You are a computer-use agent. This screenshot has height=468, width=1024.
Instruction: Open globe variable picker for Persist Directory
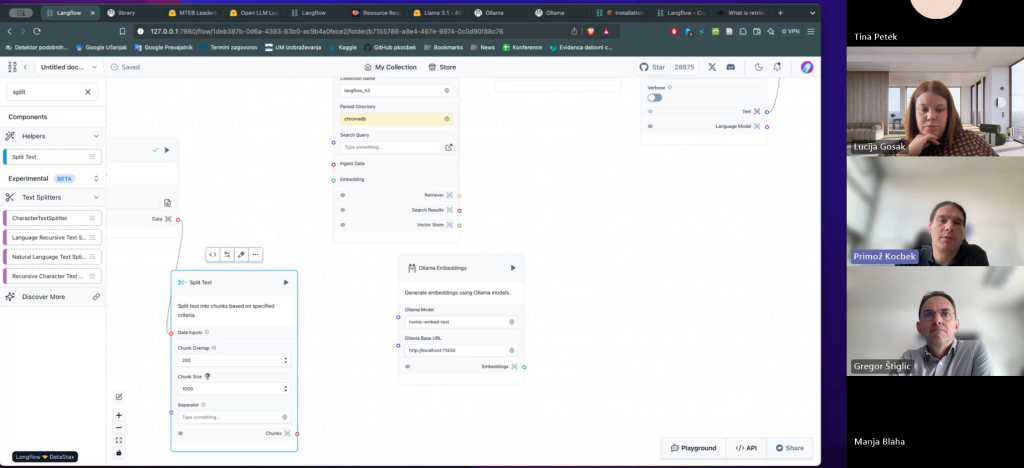point(447,119)
